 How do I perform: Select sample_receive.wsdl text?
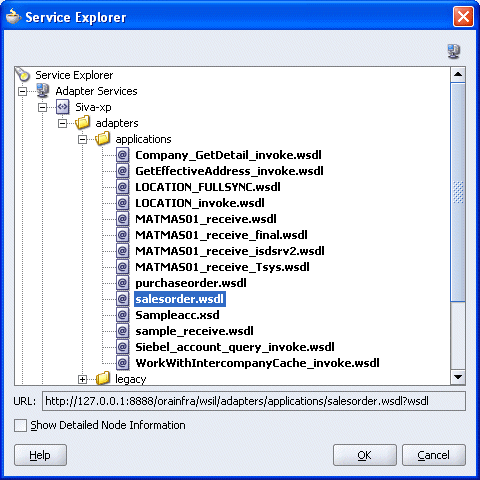click(x=194, y=331)
